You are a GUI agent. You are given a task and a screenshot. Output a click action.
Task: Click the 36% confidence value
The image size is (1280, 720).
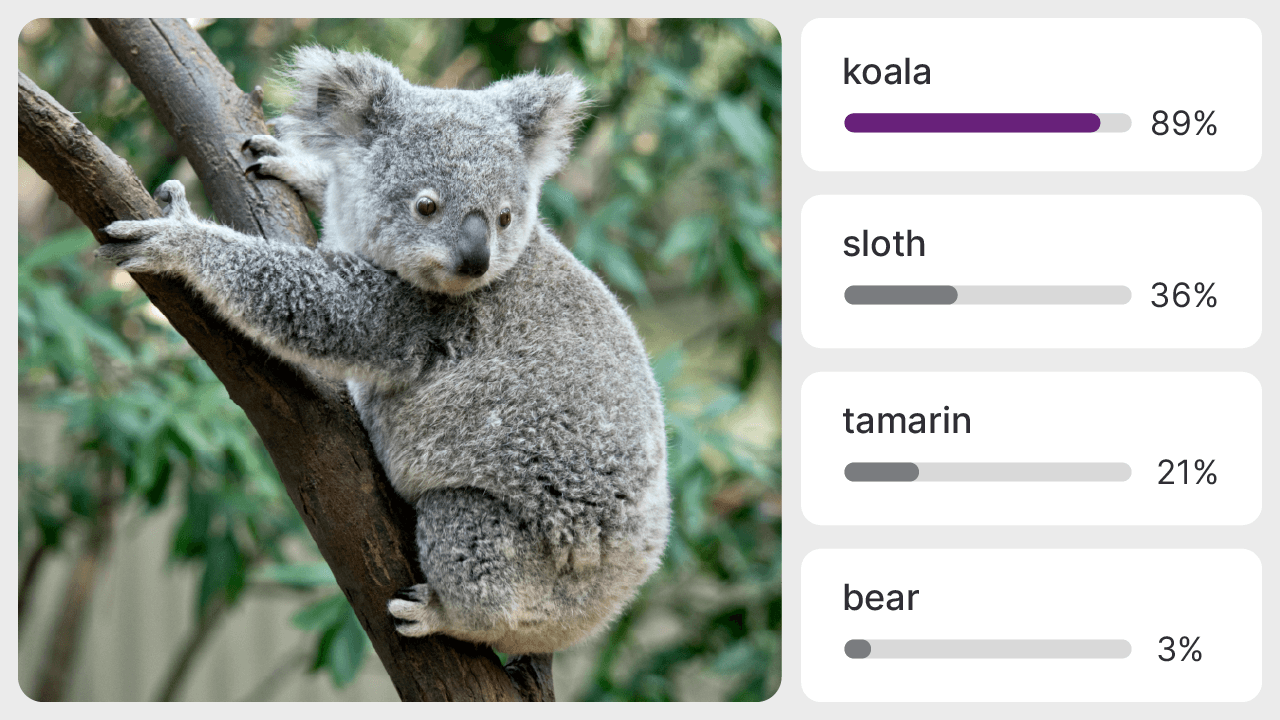(x=1183, y=296)
